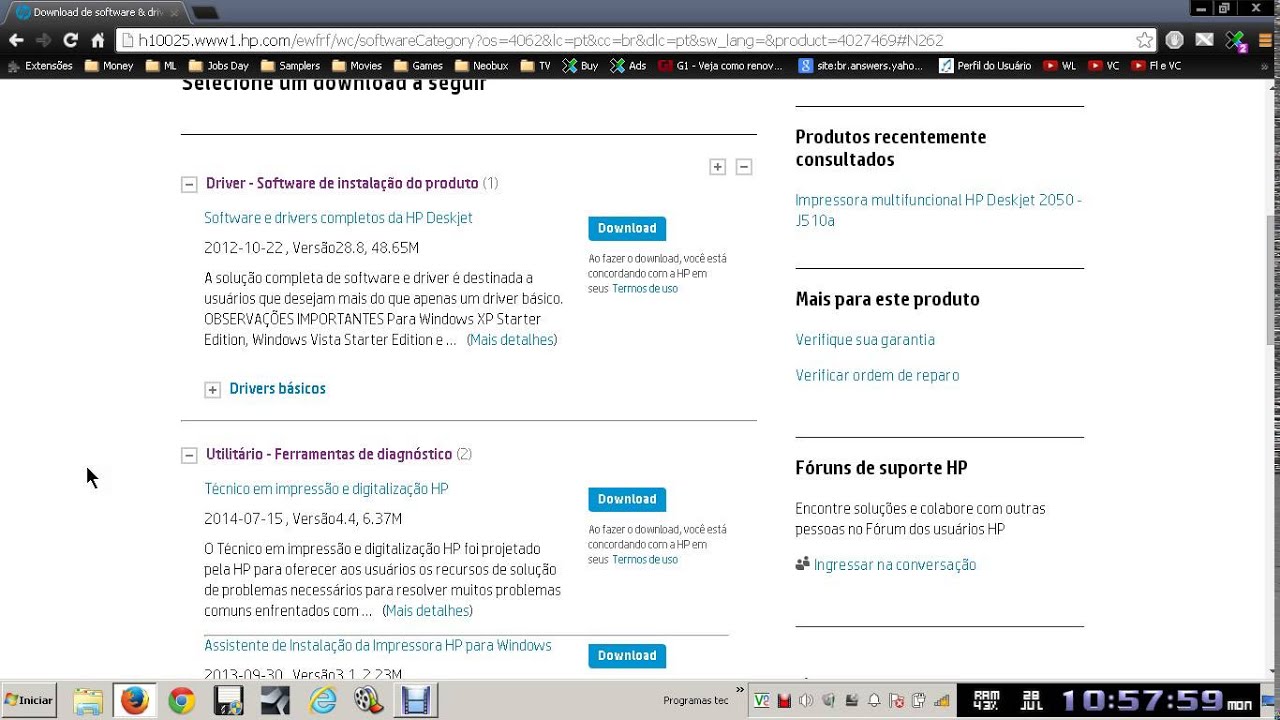1280x720 pixels.
Task: Show hidden taskbar toolbar items chevron
Action: tap(741, 690)
